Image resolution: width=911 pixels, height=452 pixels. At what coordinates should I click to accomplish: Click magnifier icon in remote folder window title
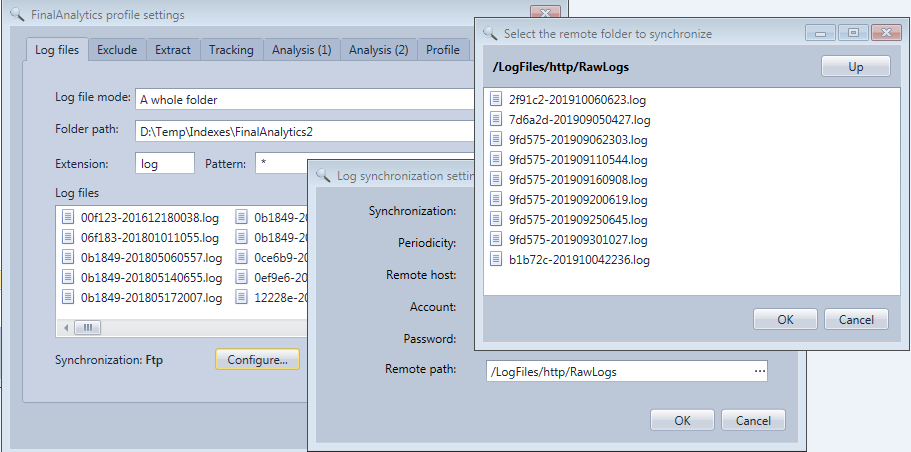(x=491, y=33)
